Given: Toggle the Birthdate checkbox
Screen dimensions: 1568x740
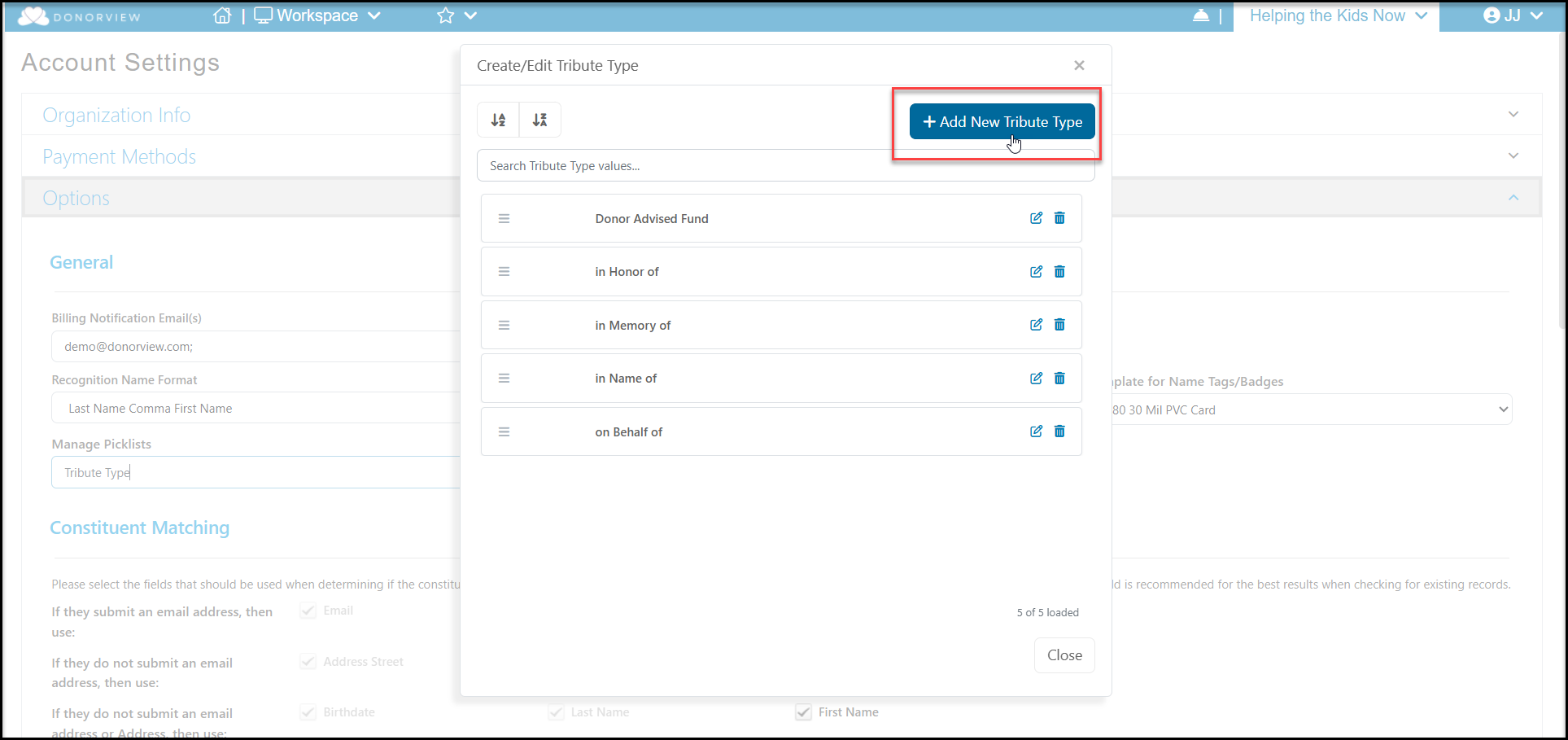Looking at the screenshot, I should pos(308,712).
